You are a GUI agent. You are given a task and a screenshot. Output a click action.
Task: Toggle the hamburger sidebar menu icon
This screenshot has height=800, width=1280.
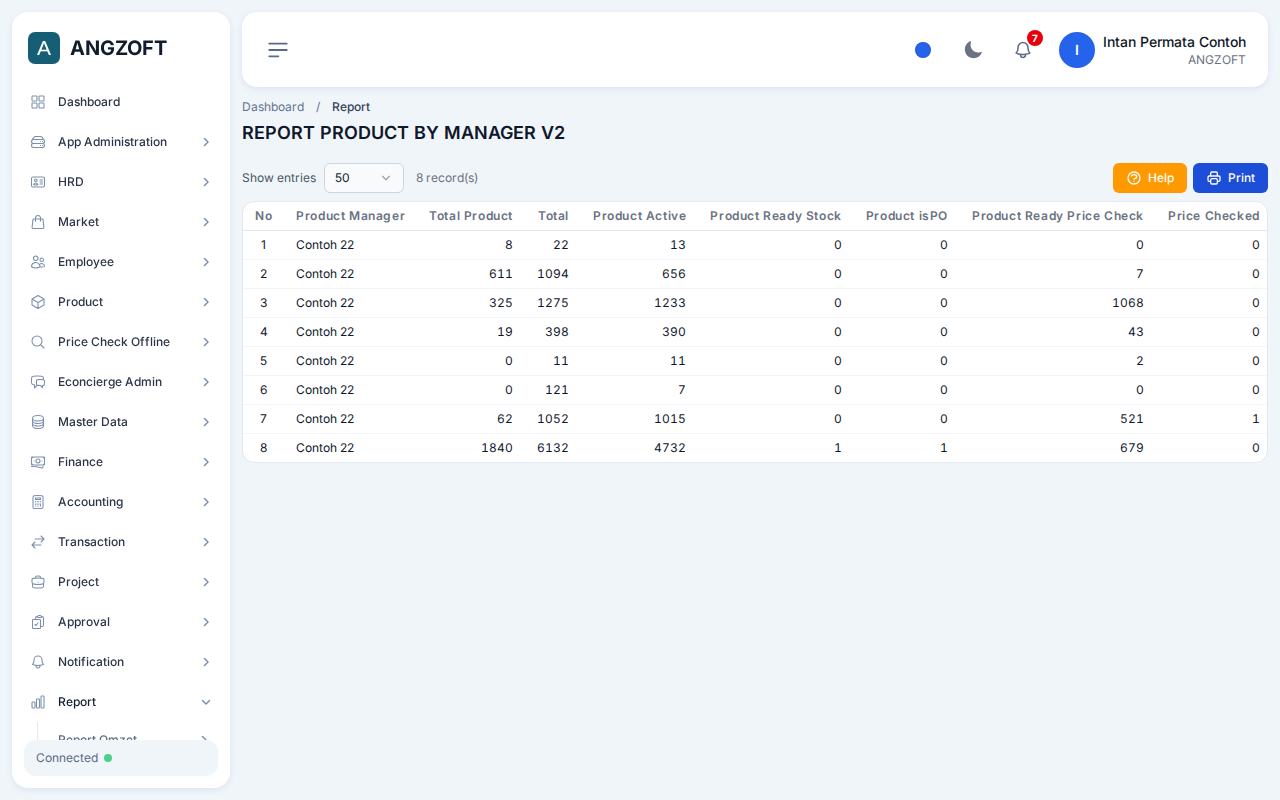(278, 49)
